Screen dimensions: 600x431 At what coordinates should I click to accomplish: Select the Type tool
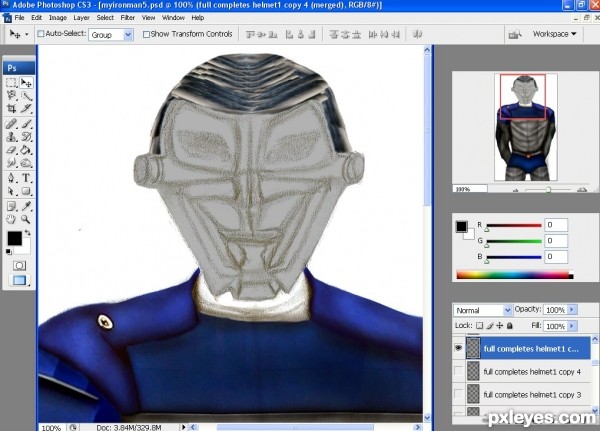(26, 178)
